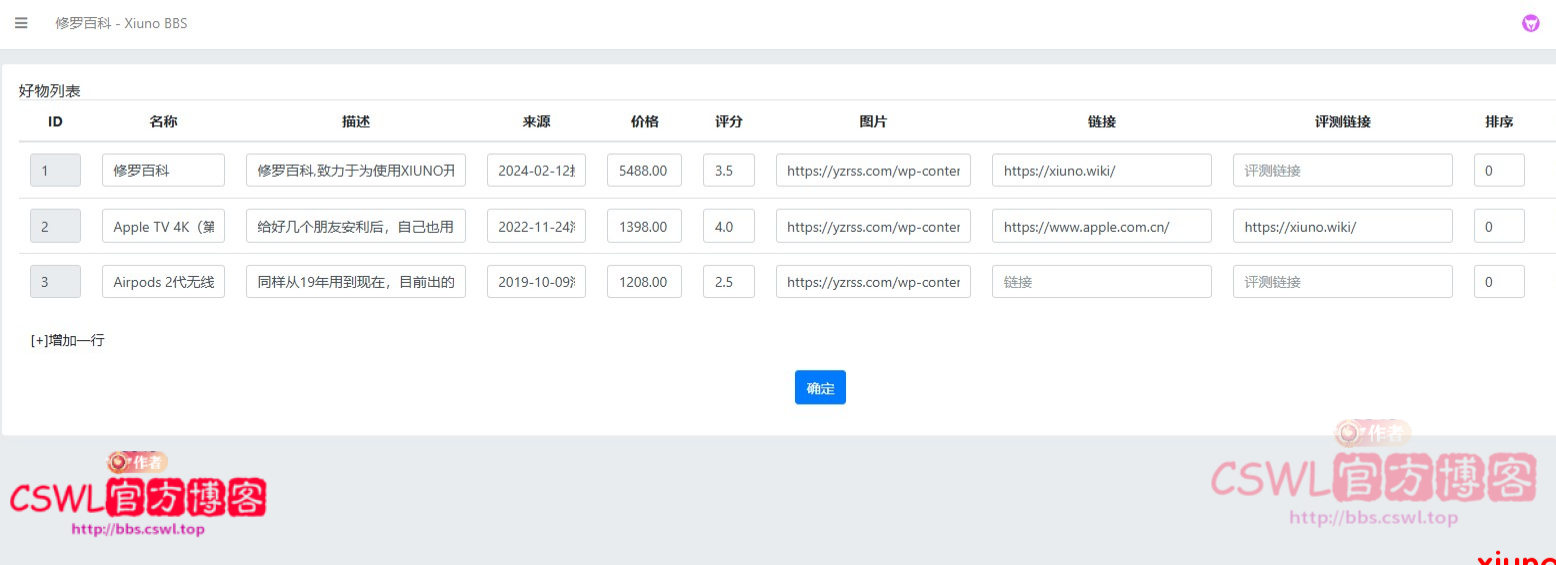Click the image URL field in row 1
The width and height of the screenshot is (1556, 565).
pos(873,171)
